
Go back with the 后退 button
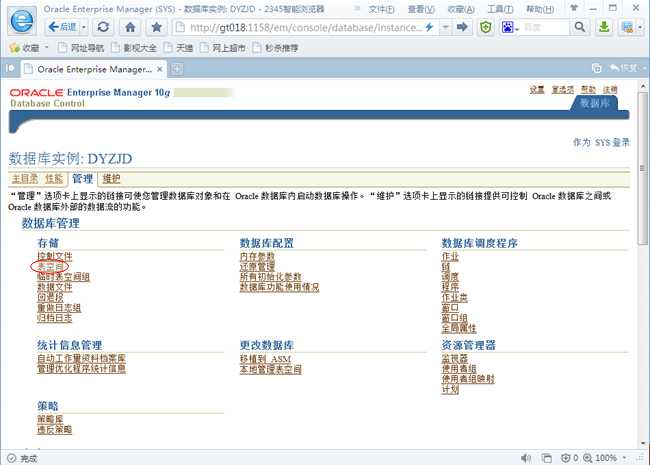pos(63,27)
